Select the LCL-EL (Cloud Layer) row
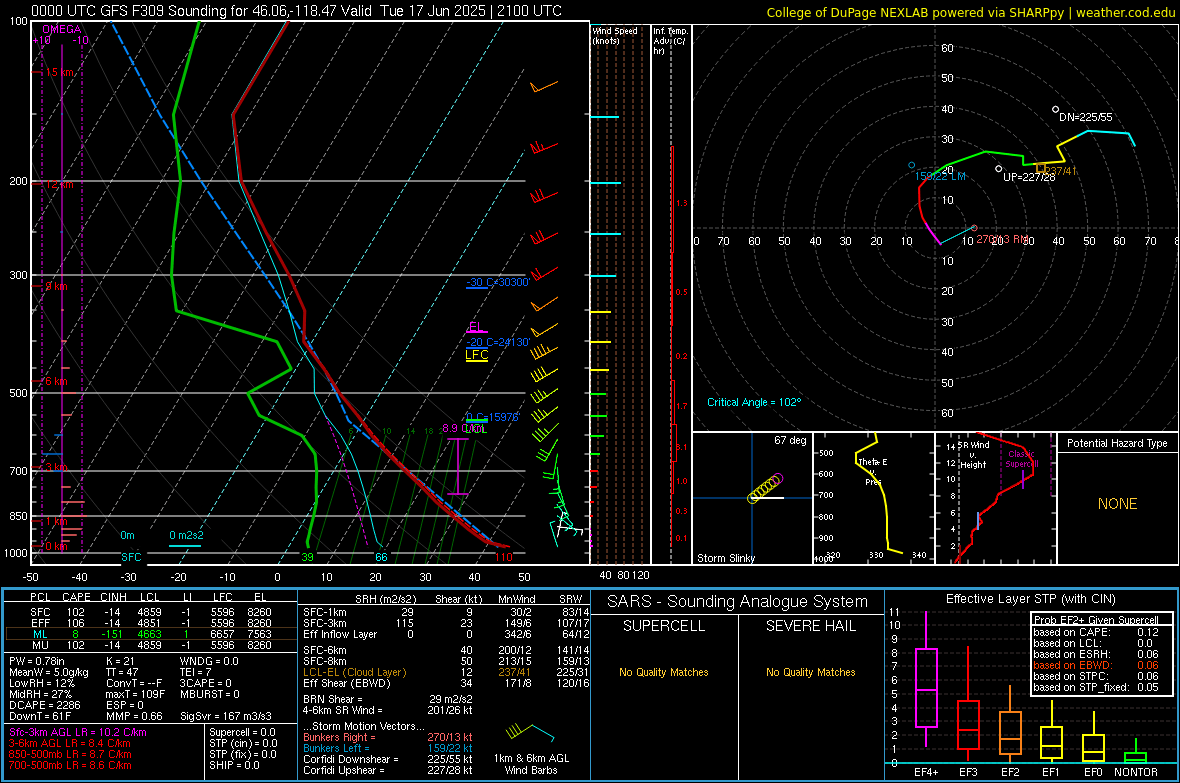 [x=446, y=672]
